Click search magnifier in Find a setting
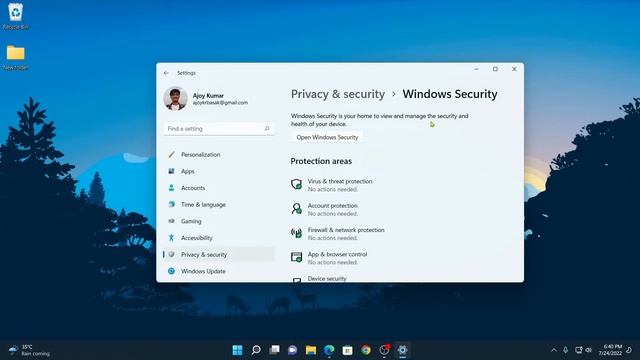The height and width of the screenshot is (360, 640). click(x=267, y=129)
